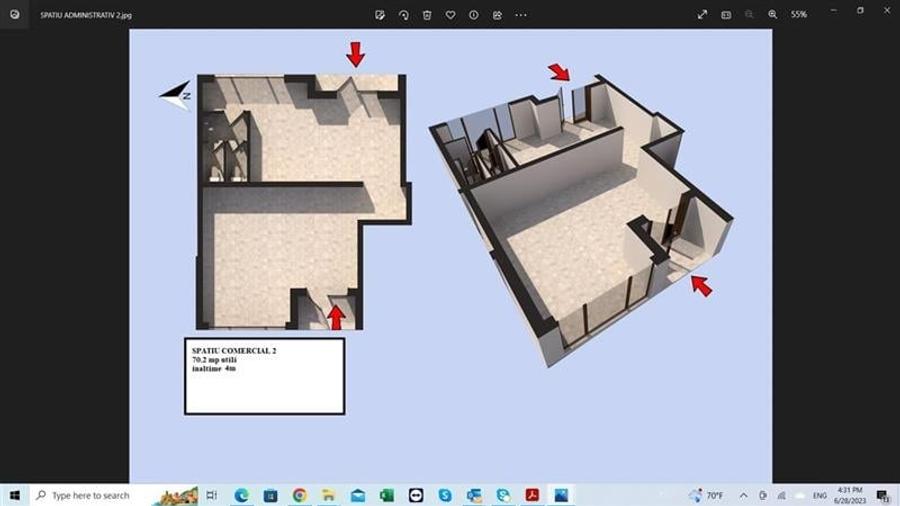The height and width of the screenshot is (506, 900).
Task: Open the ENG language selector
Action: tap(819, 495)
